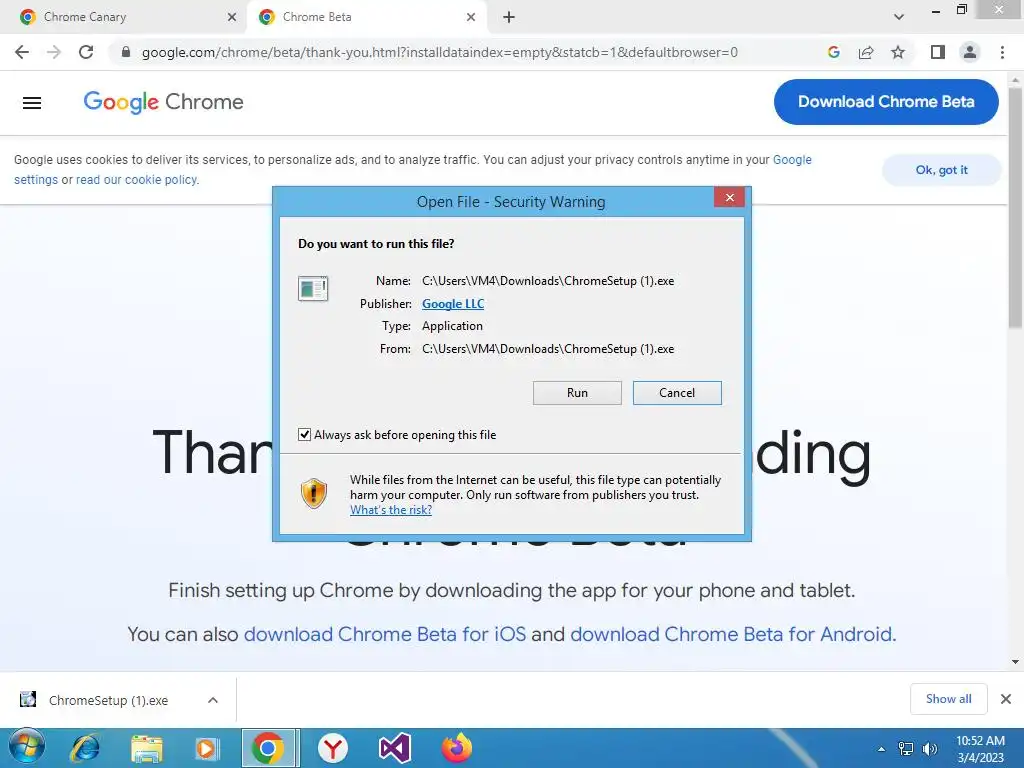This screenshot has width=1024, height=768.
Task: Click the padlock site info icon
Action: [126, 52]
